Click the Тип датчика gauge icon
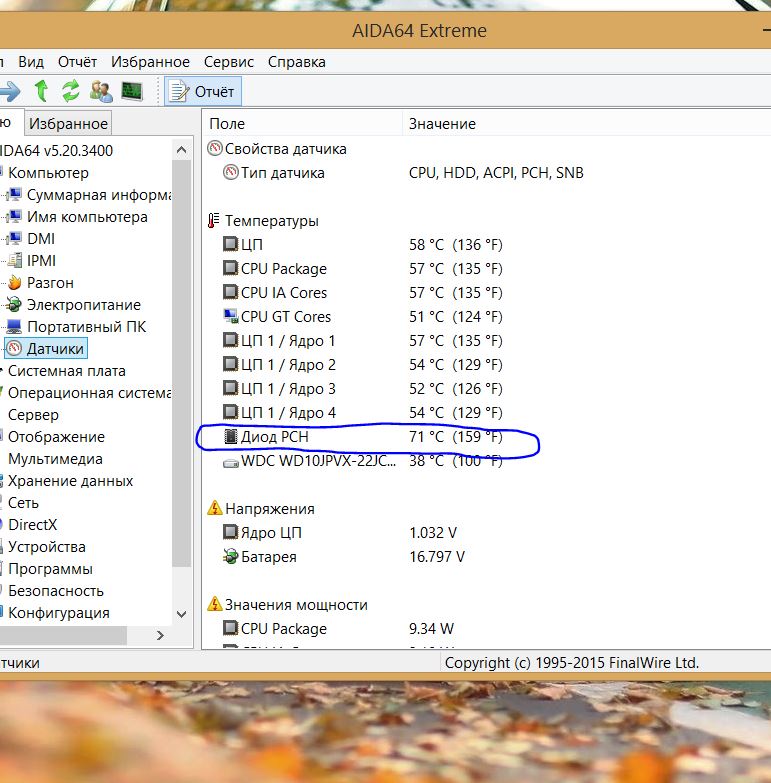Image resolution: width=771 pixels, height=783 pixels. (x=230, y=172)
